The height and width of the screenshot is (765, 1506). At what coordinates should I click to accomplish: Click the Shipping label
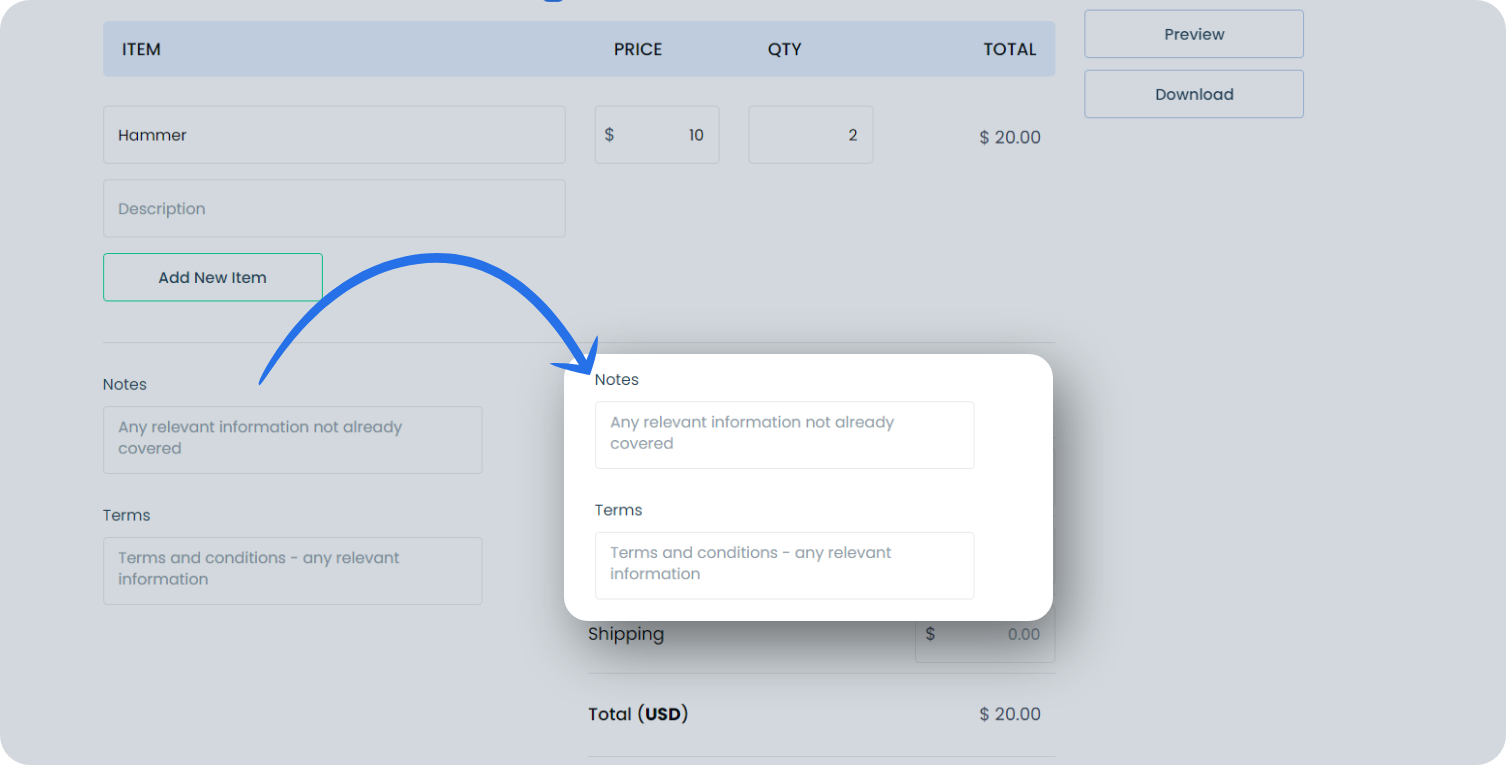(626, 634)
